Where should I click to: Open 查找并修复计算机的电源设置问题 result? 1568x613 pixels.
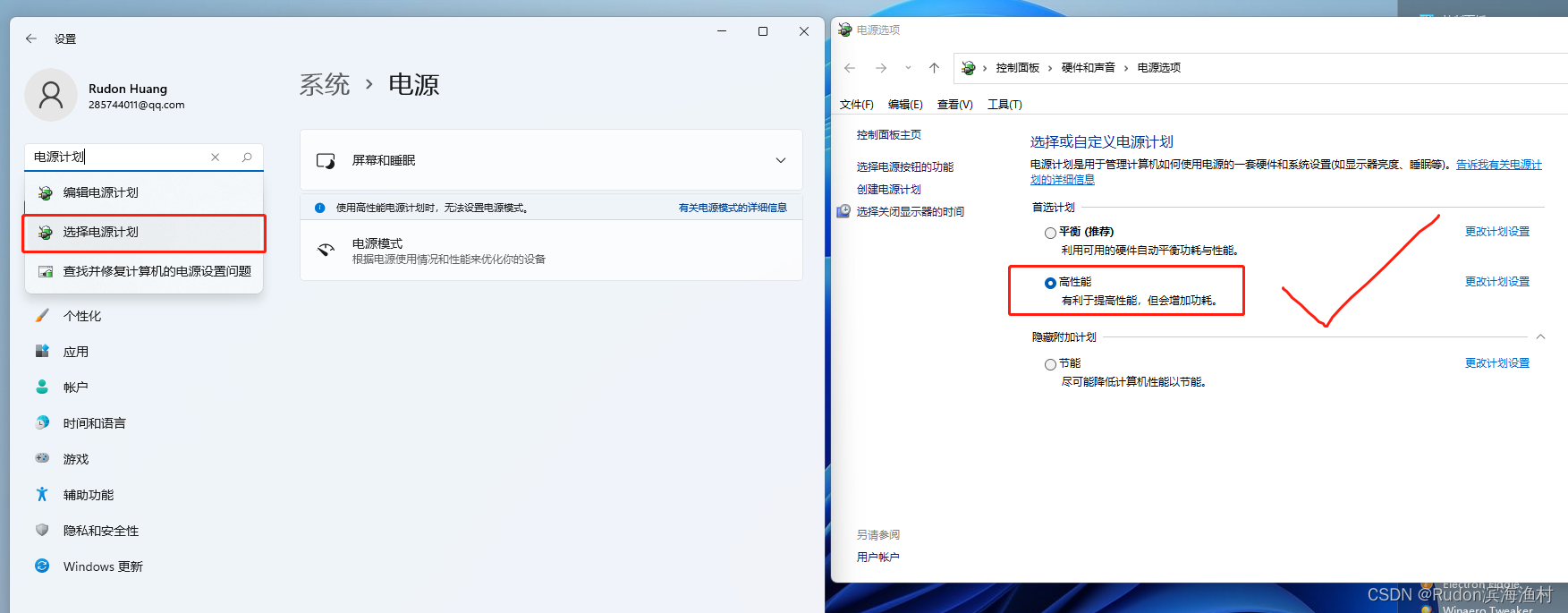[144, 271]
